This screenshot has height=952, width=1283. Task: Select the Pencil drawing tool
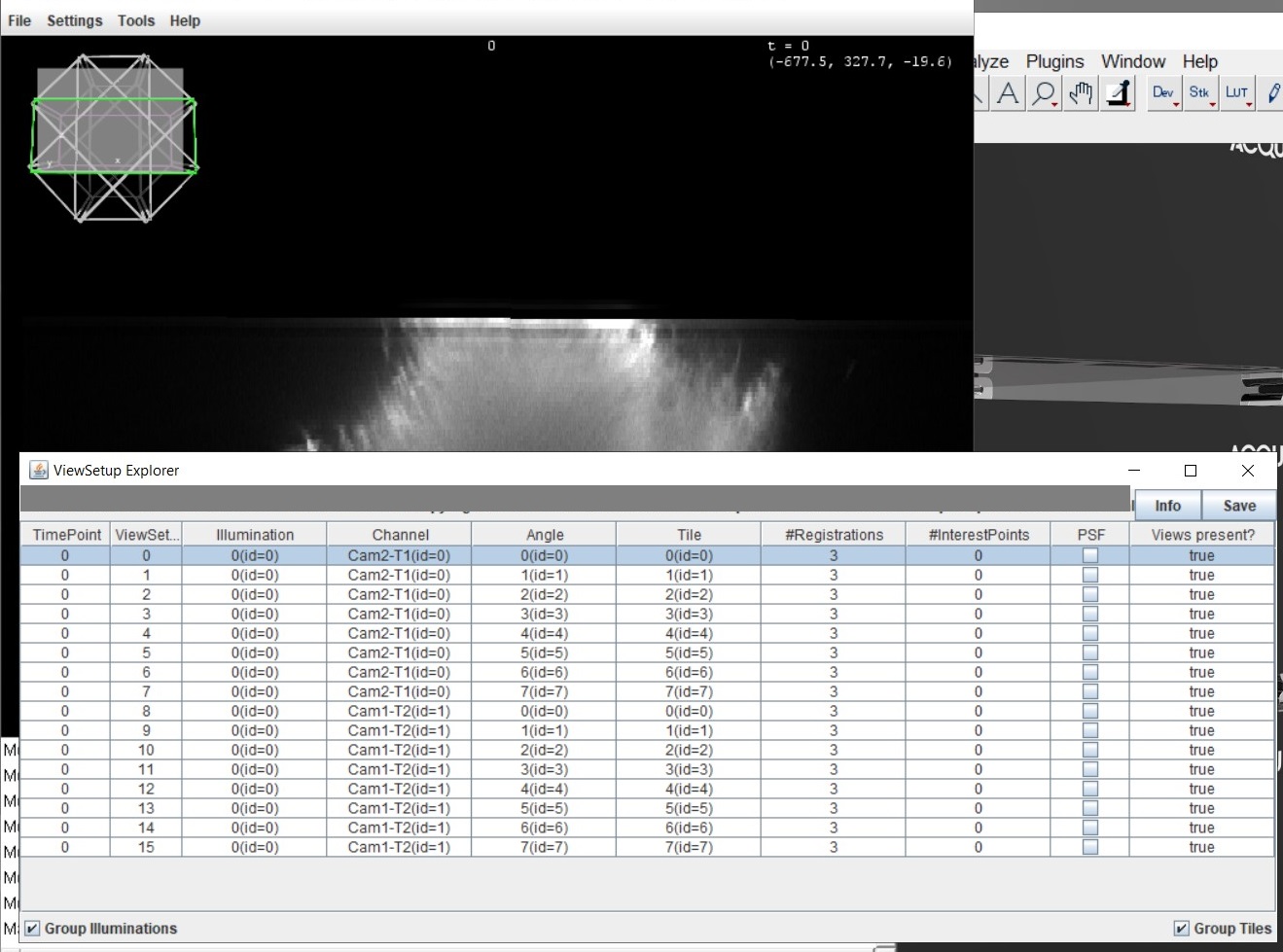1273,92
